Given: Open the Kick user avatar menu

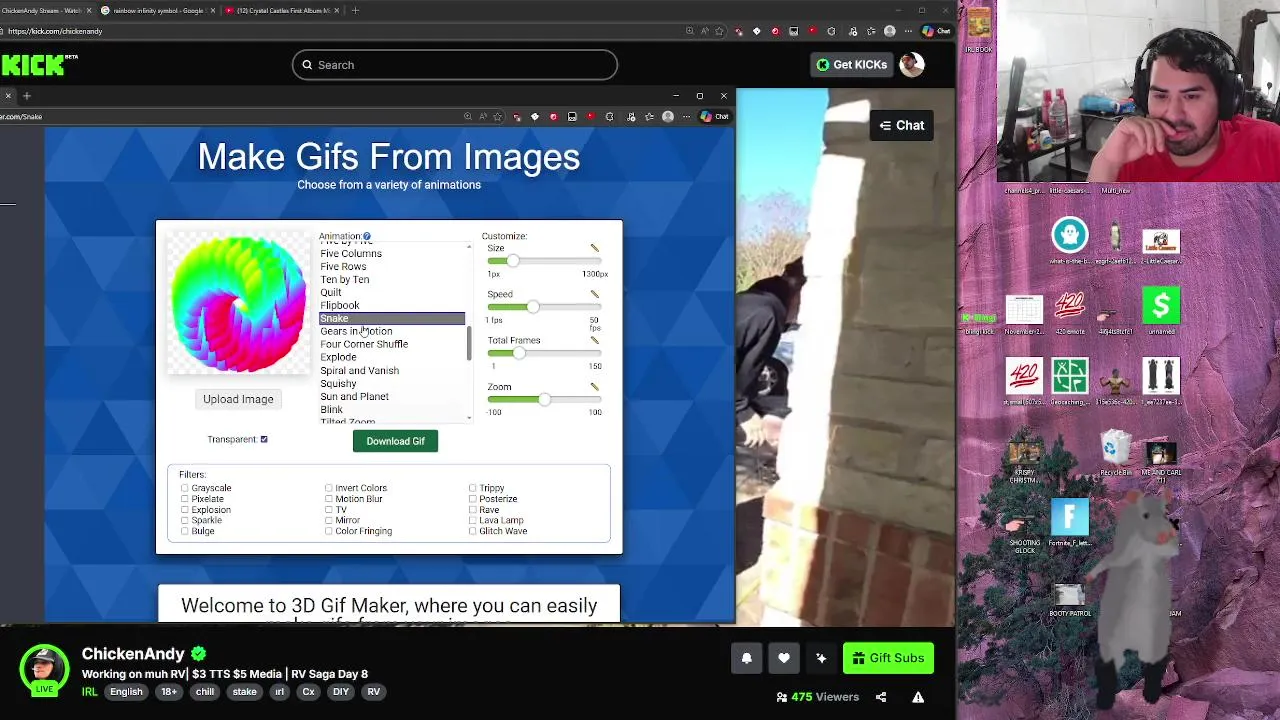Looking at the screenshot, I should 911,65.
